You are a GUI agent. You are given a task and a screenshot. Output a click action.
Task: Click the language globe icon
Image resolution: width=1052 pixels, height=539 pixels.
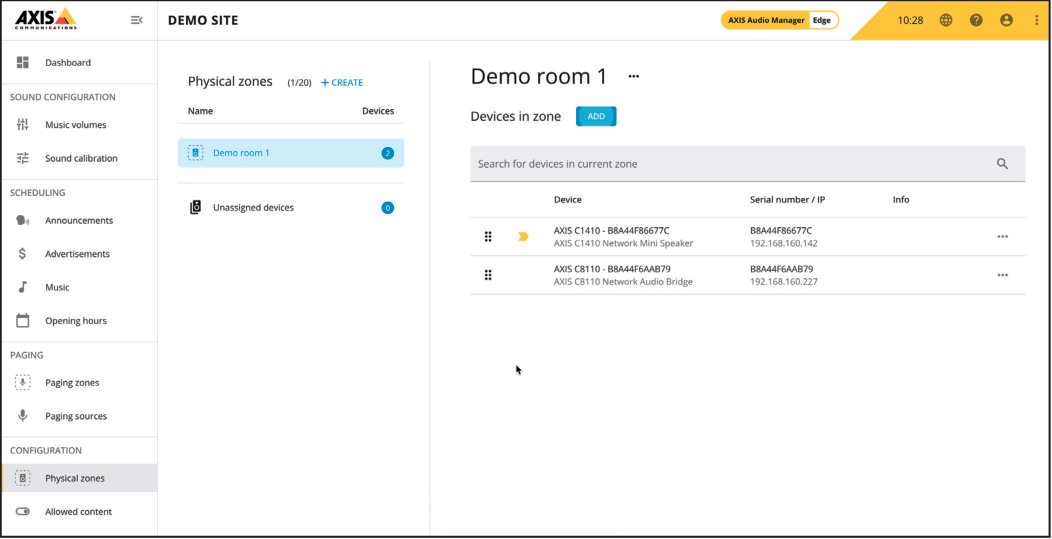pyautogui.click(x=946, y=20)
